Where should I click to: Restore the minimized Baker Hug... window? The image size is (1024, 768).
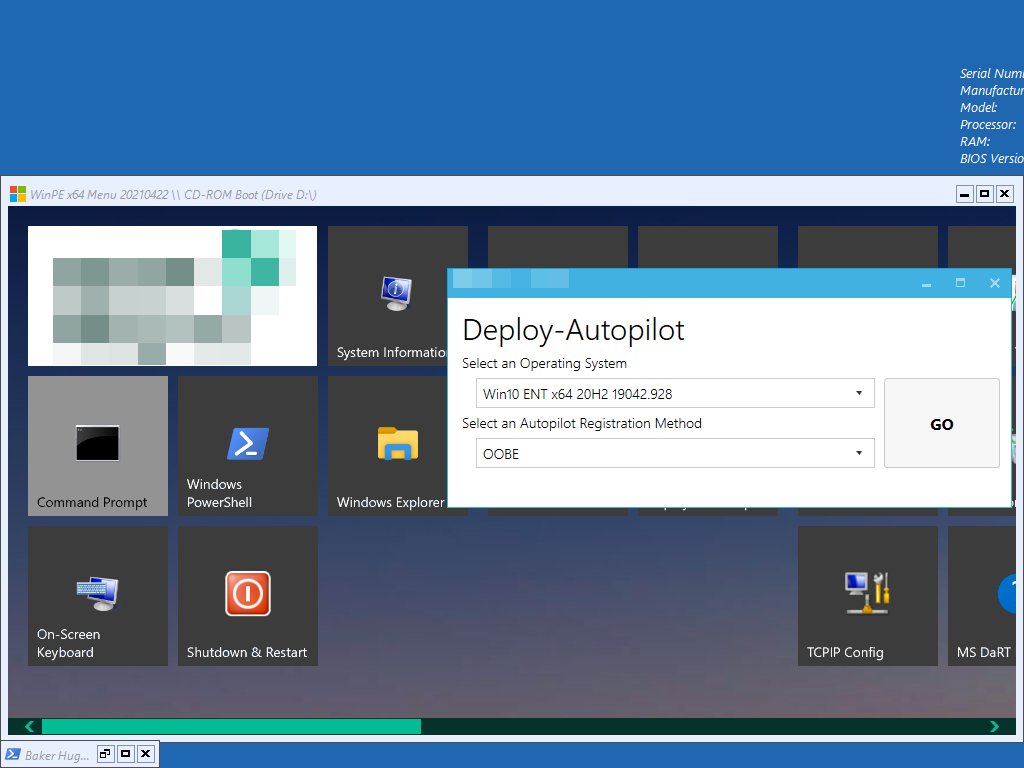(x=105, y=754)
